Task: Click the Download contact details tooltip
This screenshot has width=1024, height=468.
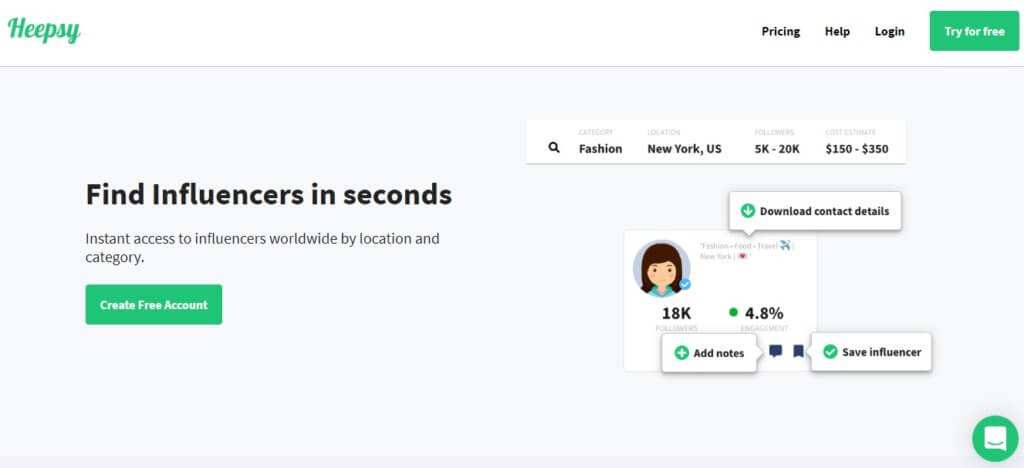Action: click(x=815, y=211)
